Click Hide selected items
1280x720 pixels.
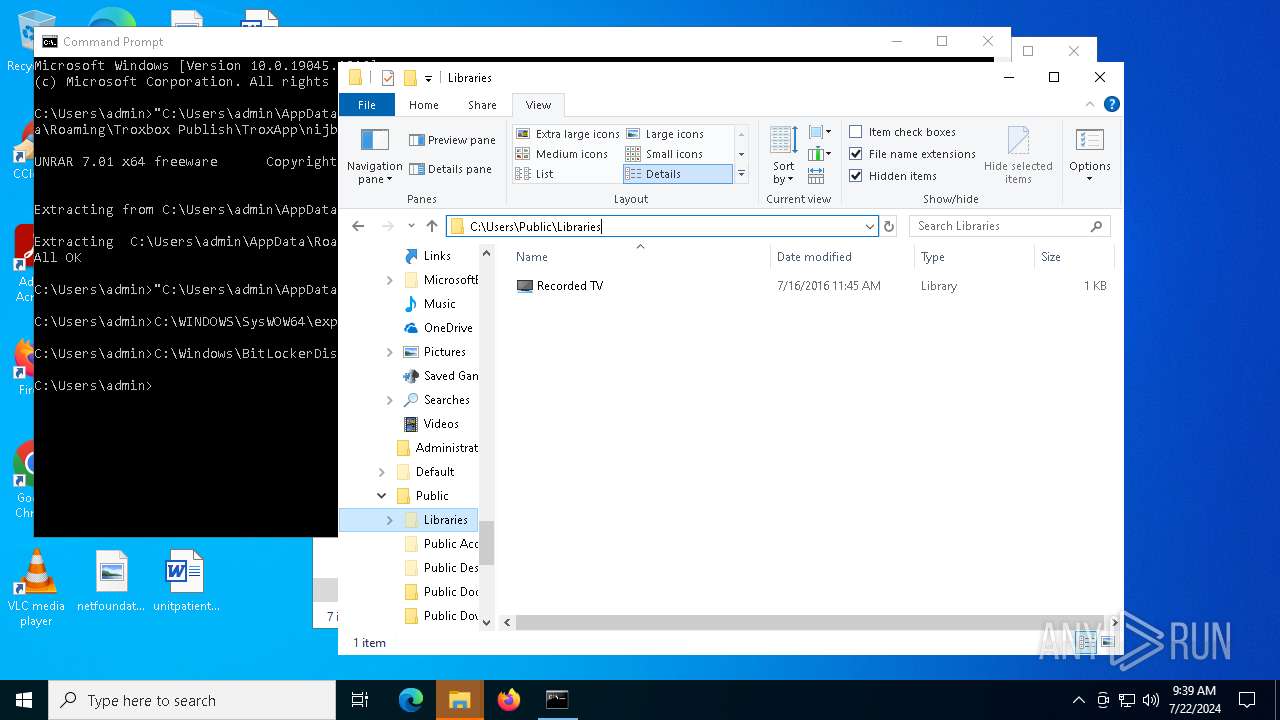(x=1018, y=155)
